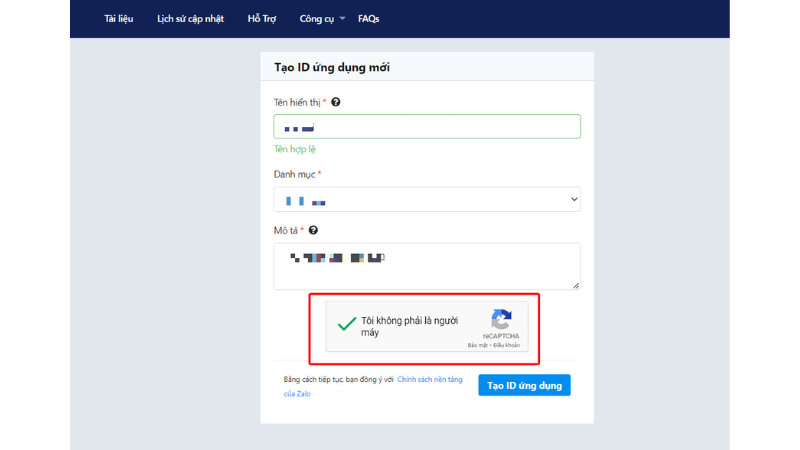
Task: Open the FAQs page
Action: coord(368,19)
